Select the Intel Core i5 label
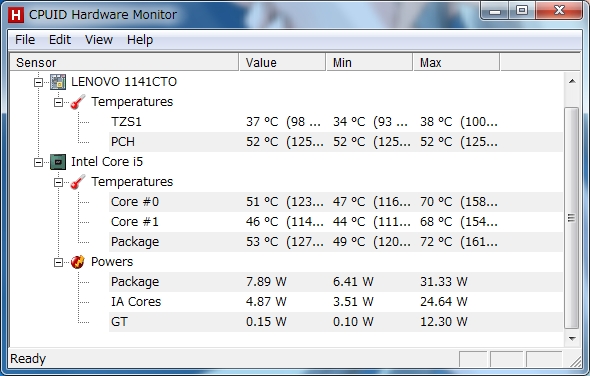The height and width of the screenshot is (376, 590). (x=107, y=162)
